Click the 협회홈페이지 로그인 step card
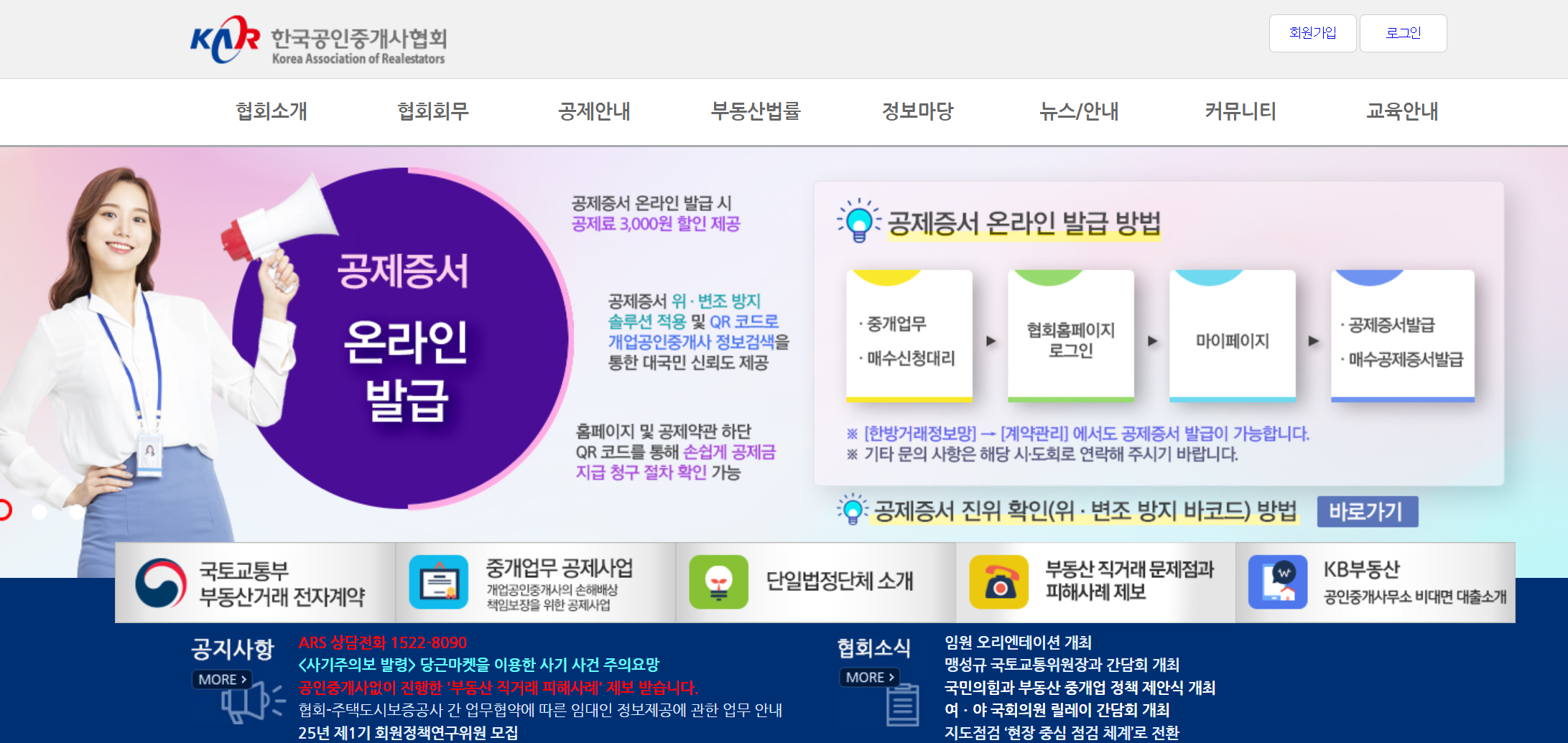This screenshot has height=743, width=1568. pyautogui.click(x=1070, y=336)
